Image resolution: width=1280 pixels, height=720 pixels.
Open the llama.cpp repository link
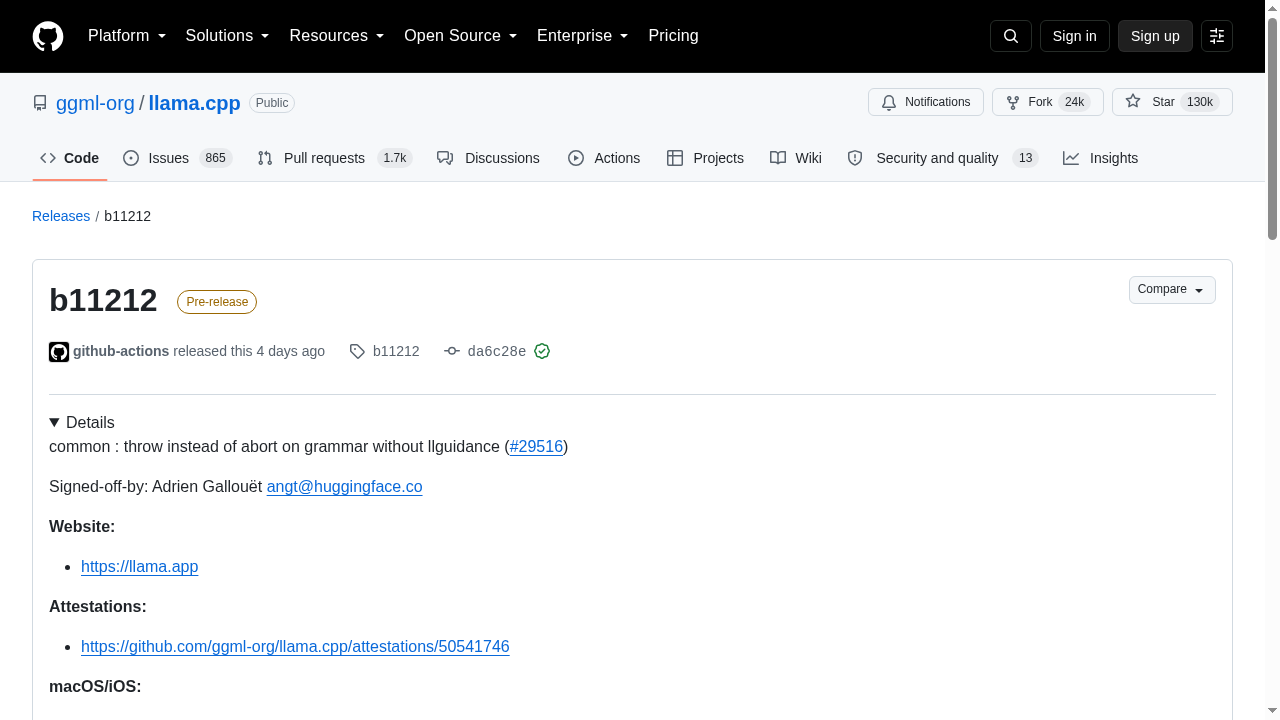[x=195, y=103]
